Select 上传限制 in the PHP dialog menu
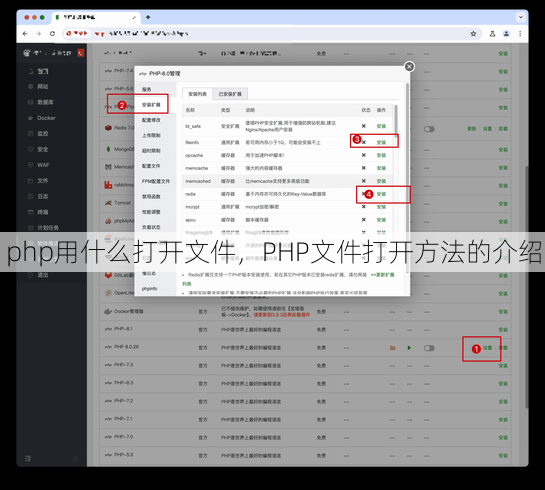545x490 pixels. 151,135
